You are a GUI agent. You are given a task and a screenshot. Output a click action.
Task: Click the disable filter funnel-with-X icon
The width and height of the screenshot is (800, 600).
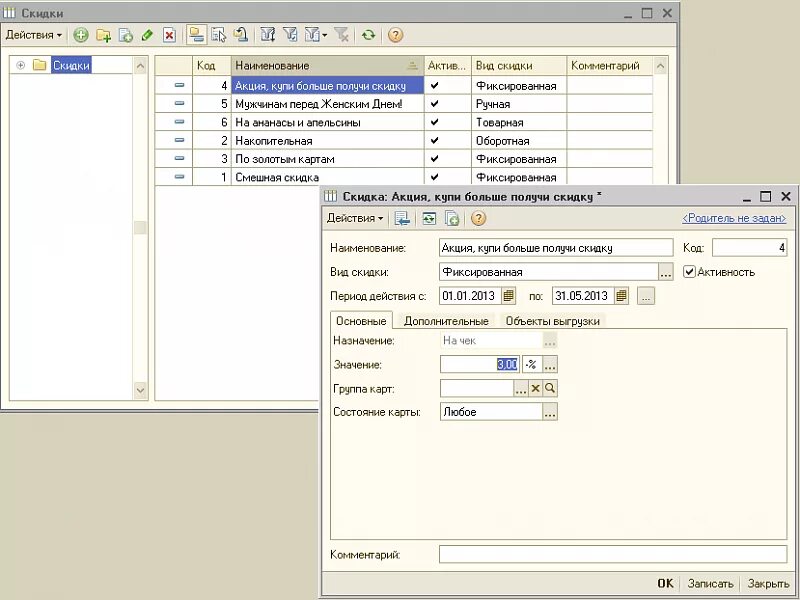click(341, 35)
